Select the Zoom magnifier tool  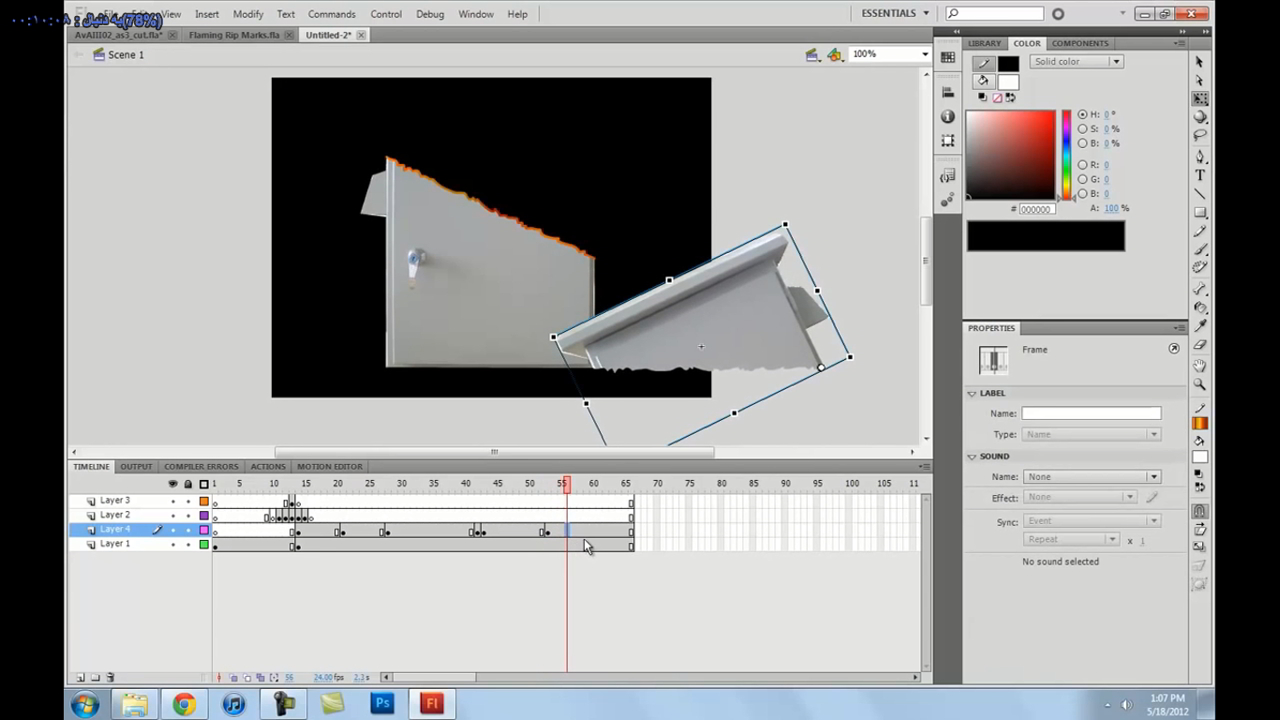[1200, 384]
